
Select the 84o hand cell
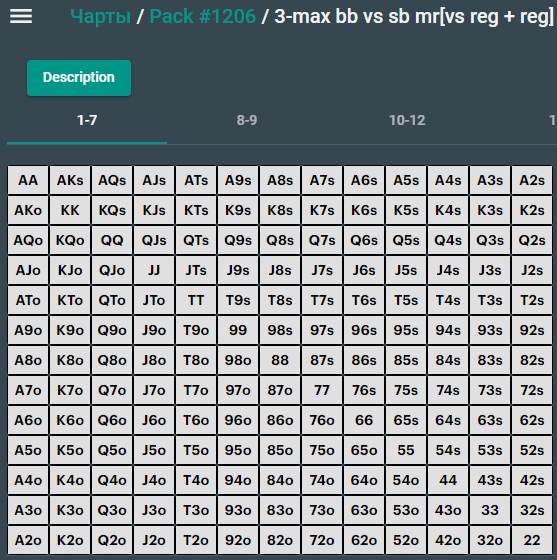click(x=280, y=480)
